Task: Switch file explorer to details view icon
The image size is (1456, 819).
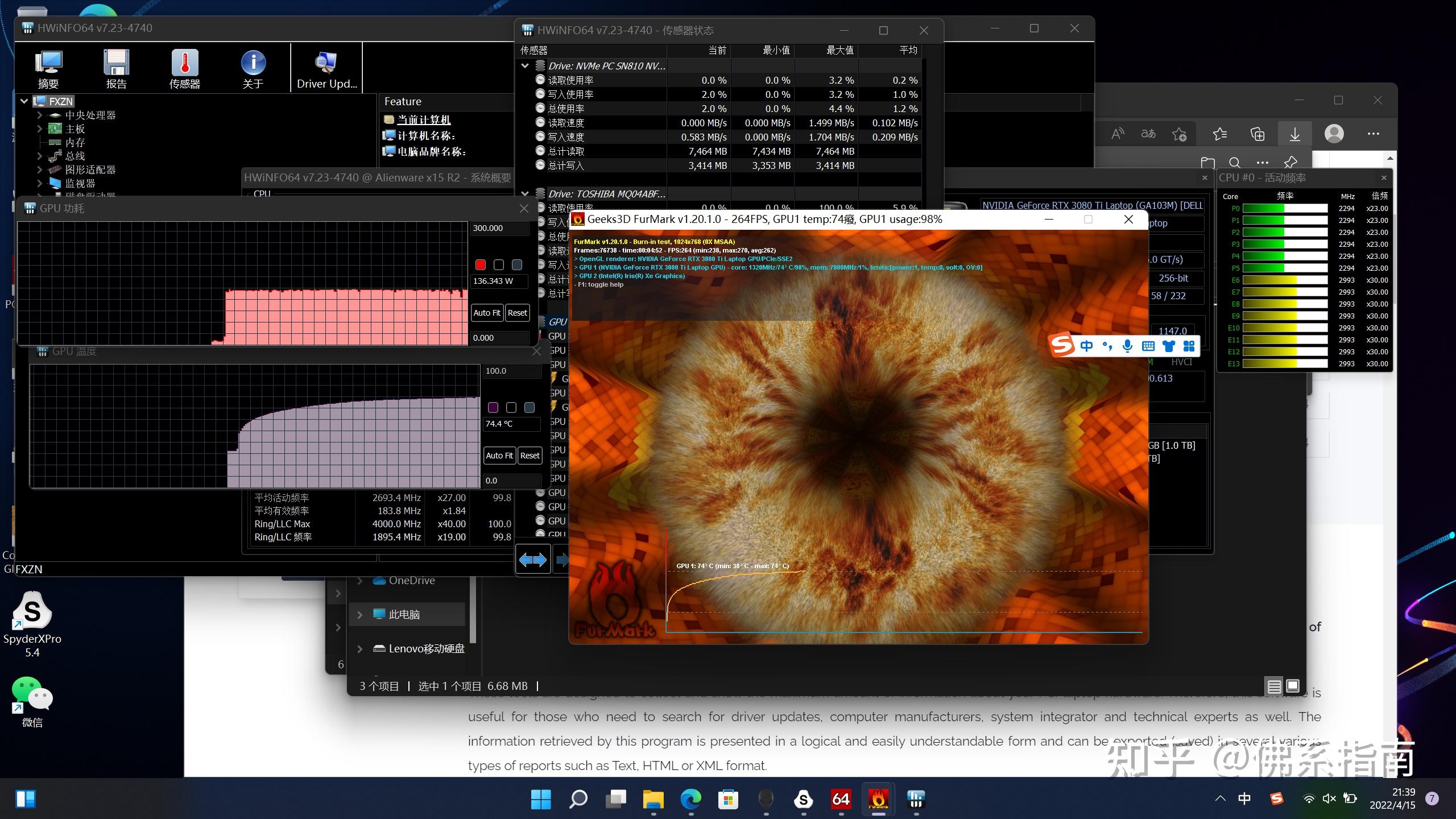Action: pos(1274,686)
